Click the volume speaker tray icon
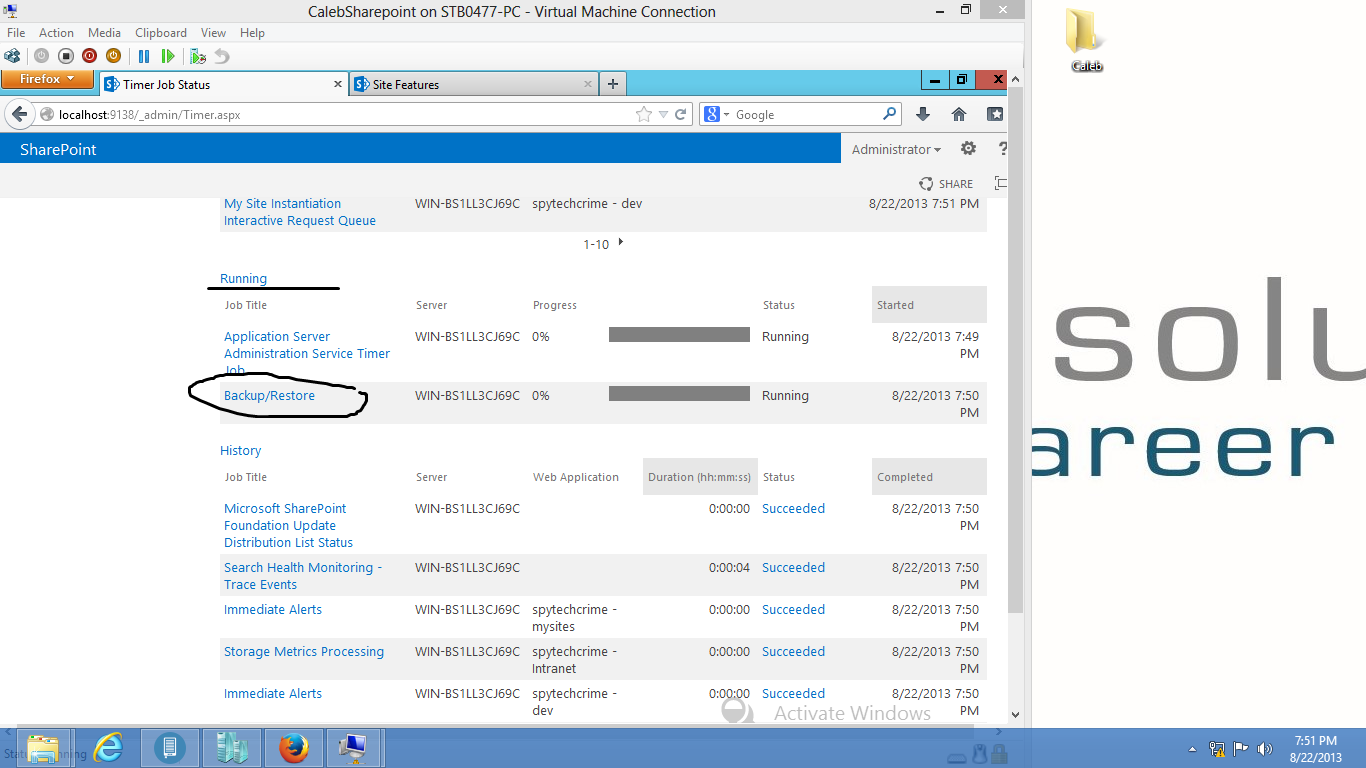The image size is (1366, 768). coord(1265,749)
